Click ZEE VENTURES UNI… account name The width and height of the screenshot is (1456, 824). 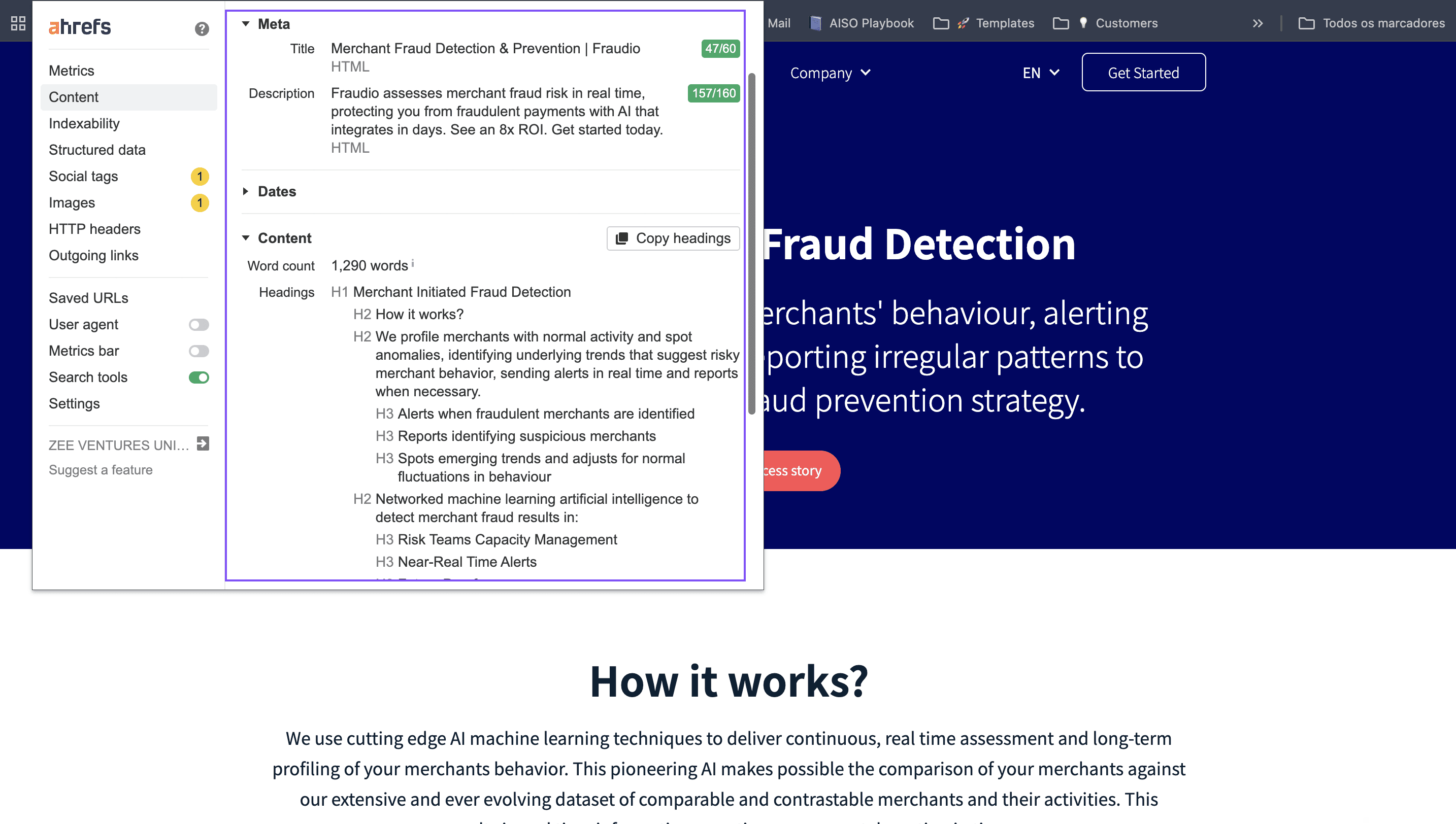(x=119, y=445)
